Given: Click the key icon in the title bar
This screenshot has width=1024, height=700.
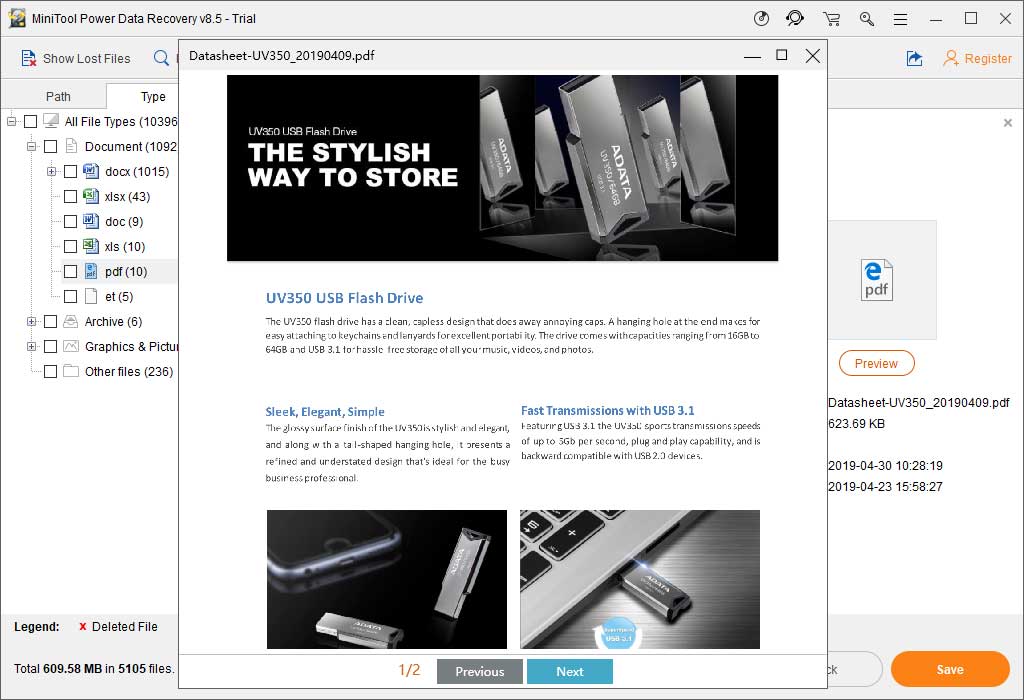Looking at the screenshot, I should point(866,19).
